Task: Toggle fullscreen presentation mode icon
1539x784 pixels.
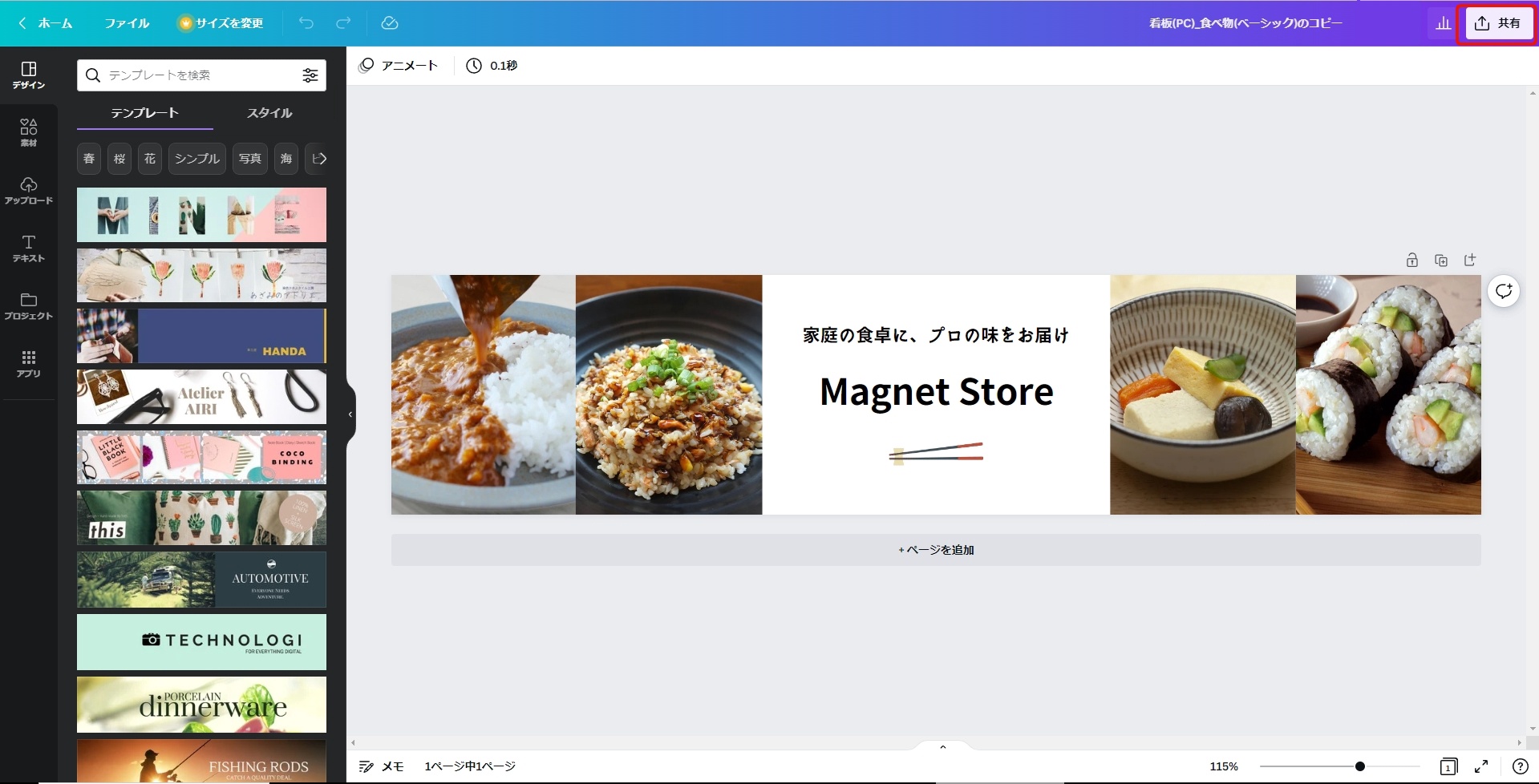Action: pos(1481,766)
